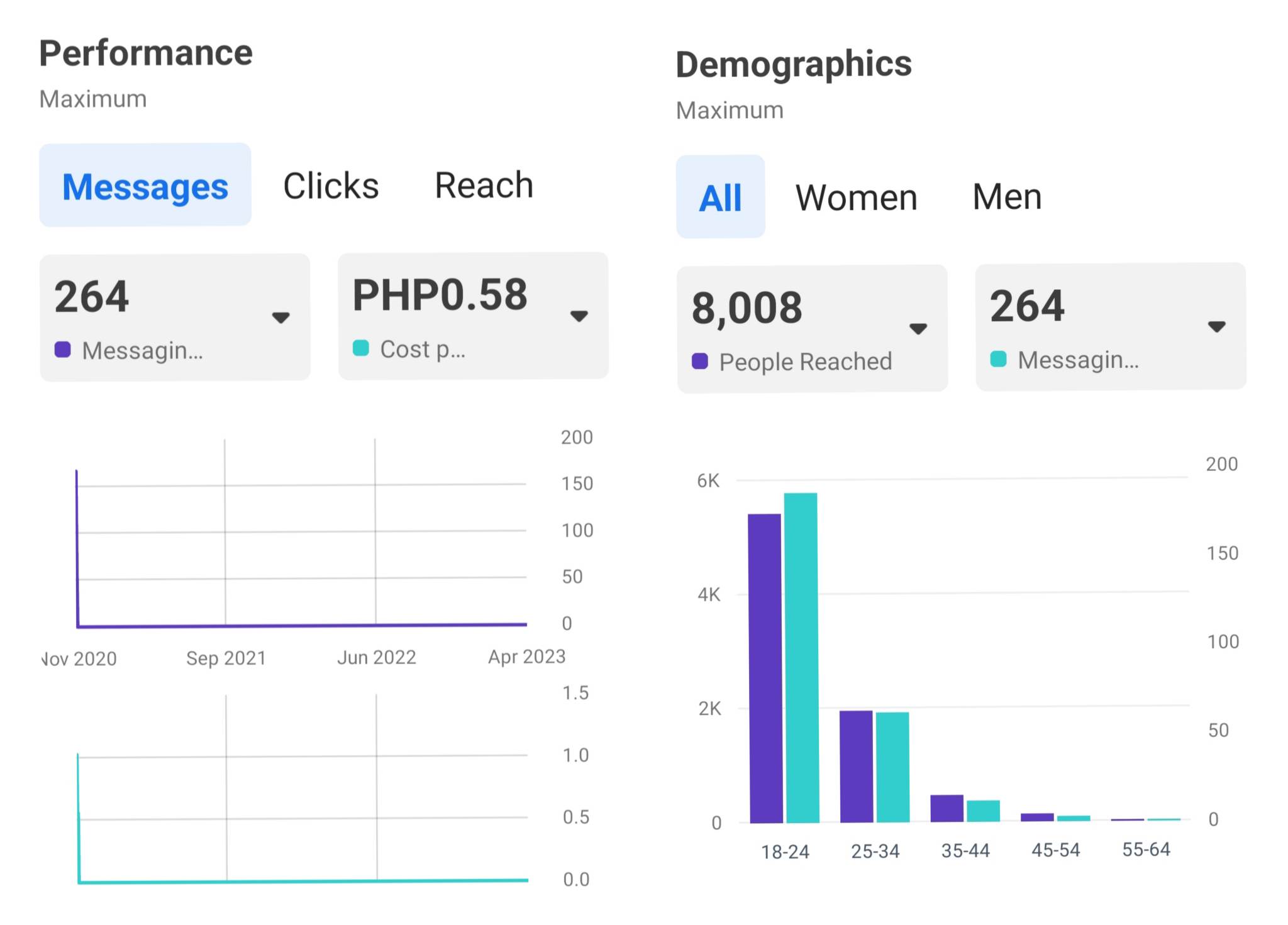Click the Sep 2021 axis label
Screen dimensions: 1288x925
(x=226, y=658)
